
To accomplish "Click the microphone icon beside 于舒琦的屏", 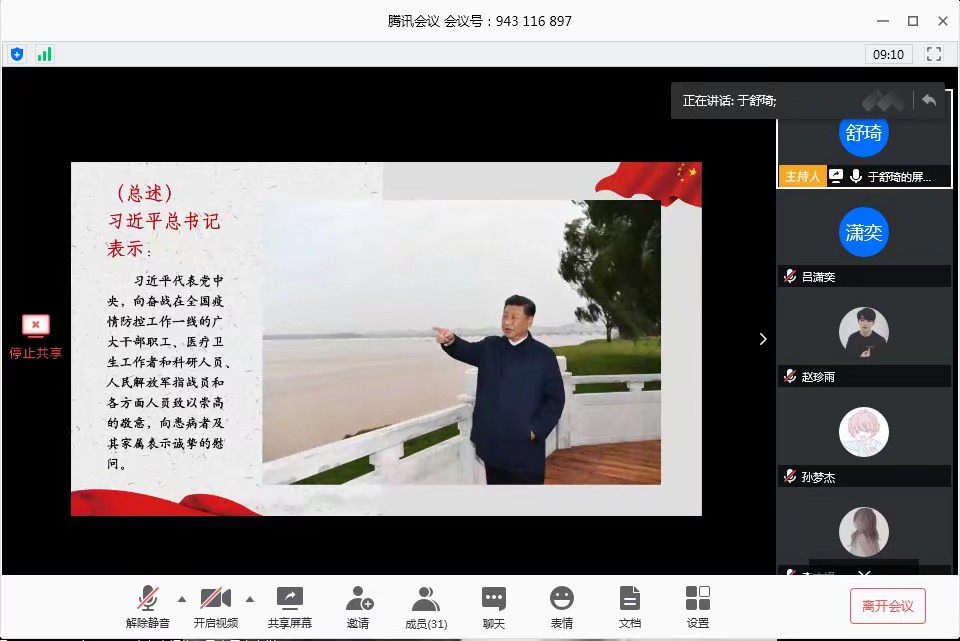I will click(x=856, y=176).
